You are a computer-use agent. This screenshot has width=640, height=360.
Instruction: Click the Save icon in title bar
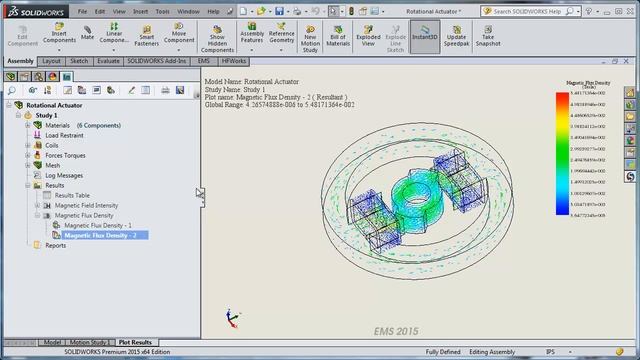point(279,11)
